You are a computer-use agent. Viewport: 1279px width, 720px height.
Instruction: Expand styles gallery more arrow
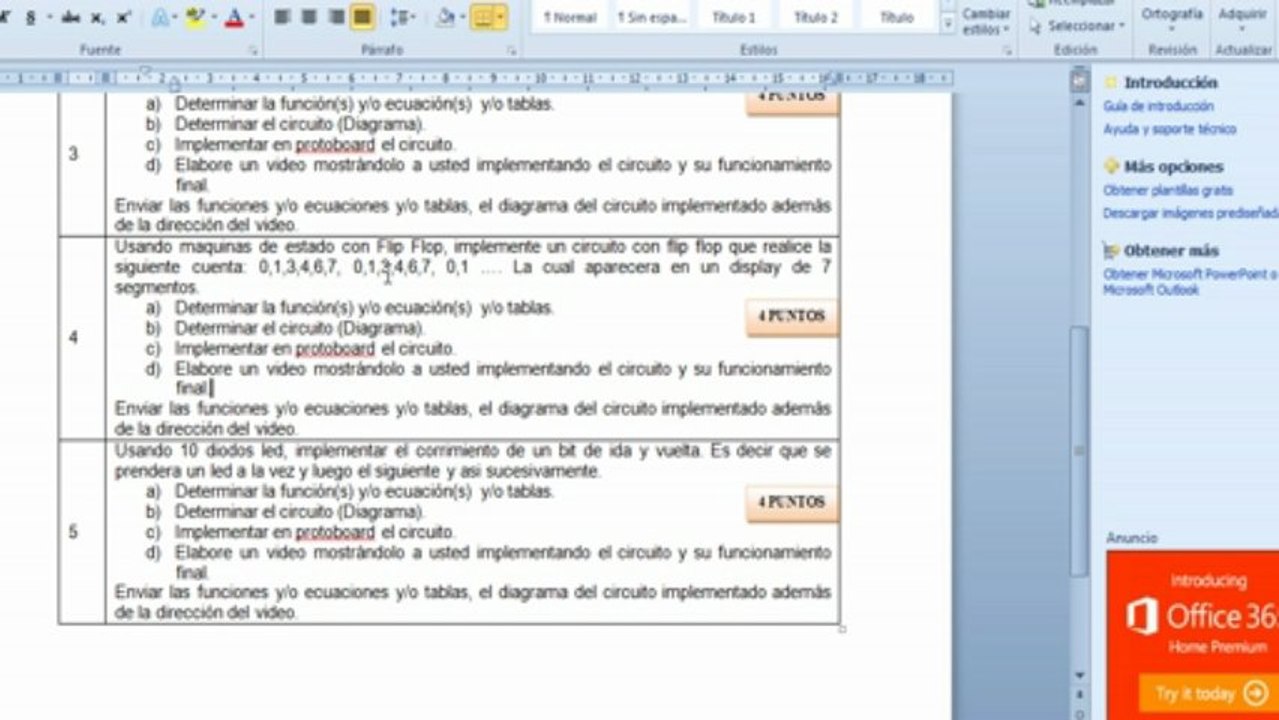point(948,25)
